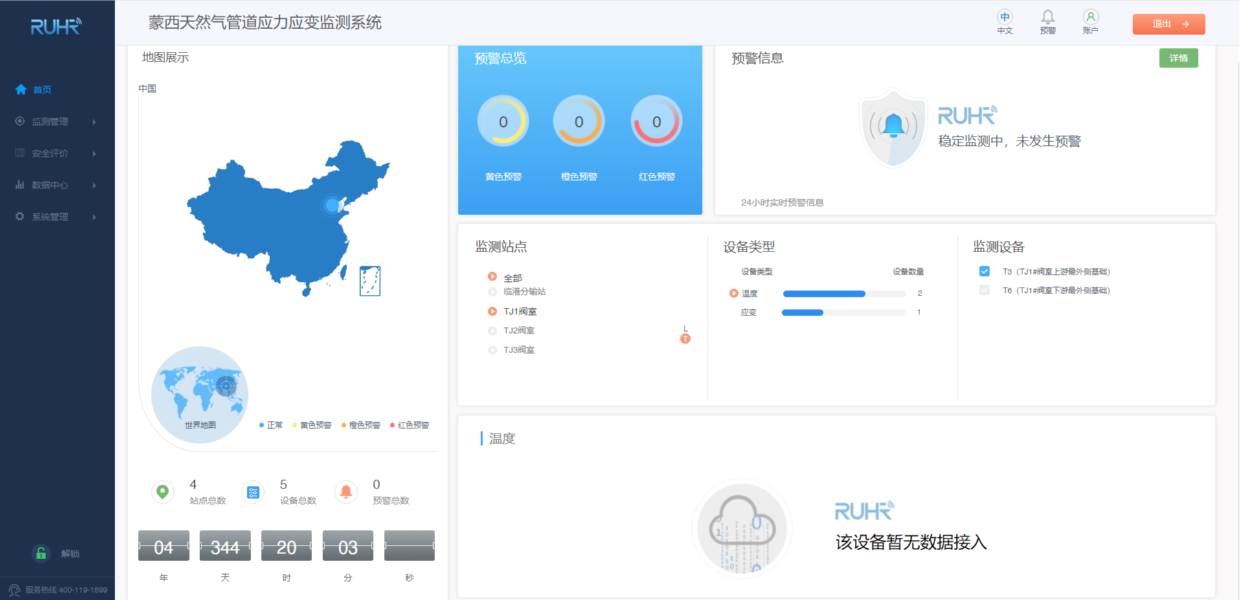Click the 账户 account icon
The image size is (1240, 600).
[x=1092, y=17]
